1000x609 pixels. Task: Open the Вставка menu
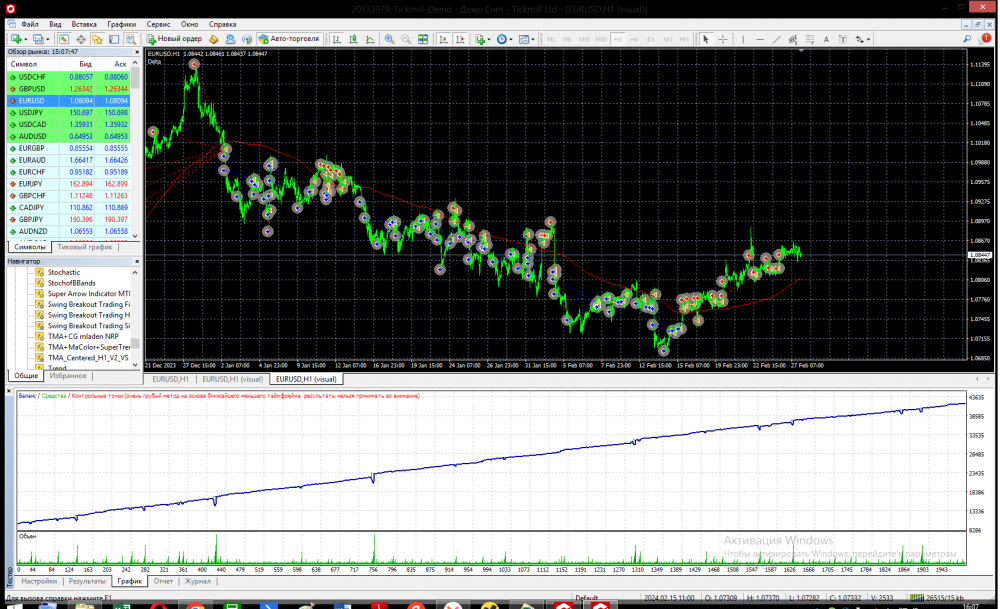[x=84, y=24]
